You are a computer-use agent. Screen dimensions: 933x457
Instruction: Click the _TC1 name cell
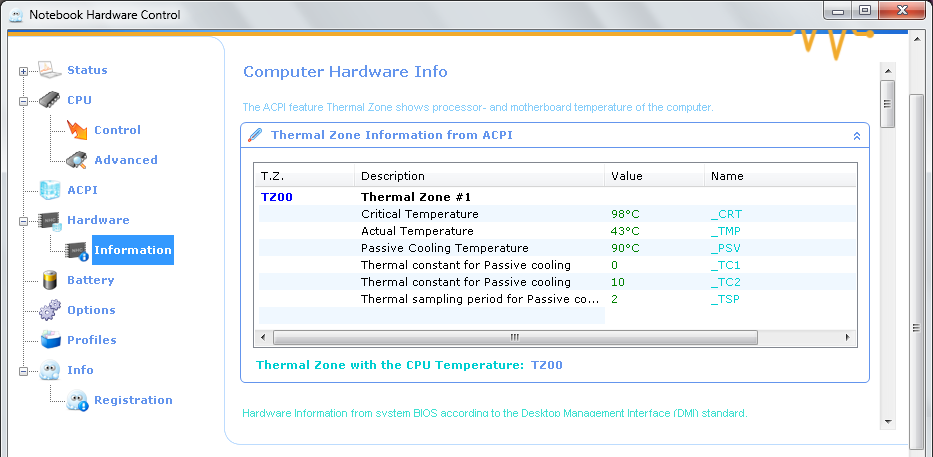click(726, 265)
